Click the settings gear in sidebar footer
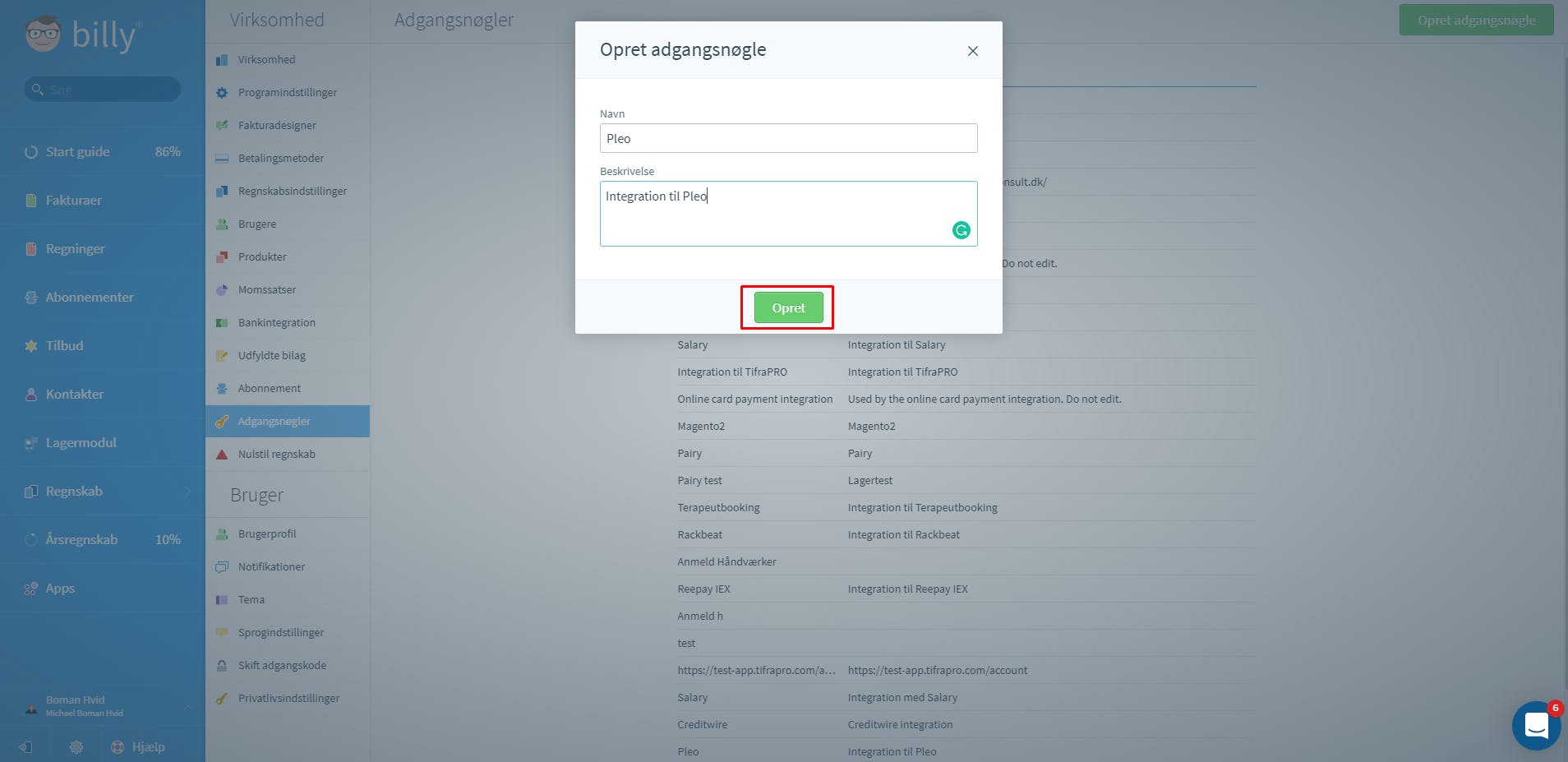This screenshot has height=762, width=1568. pyautogui.click(x=76, y=747)
